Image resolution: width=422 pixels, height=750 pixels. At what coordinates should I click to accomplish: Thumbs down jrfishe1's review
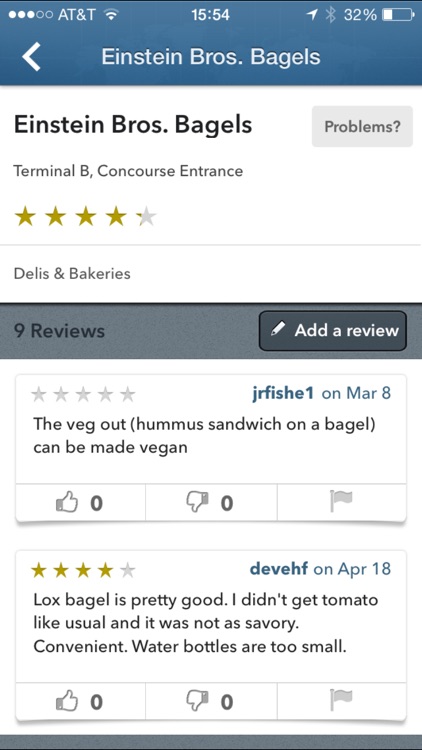point(211,502)
